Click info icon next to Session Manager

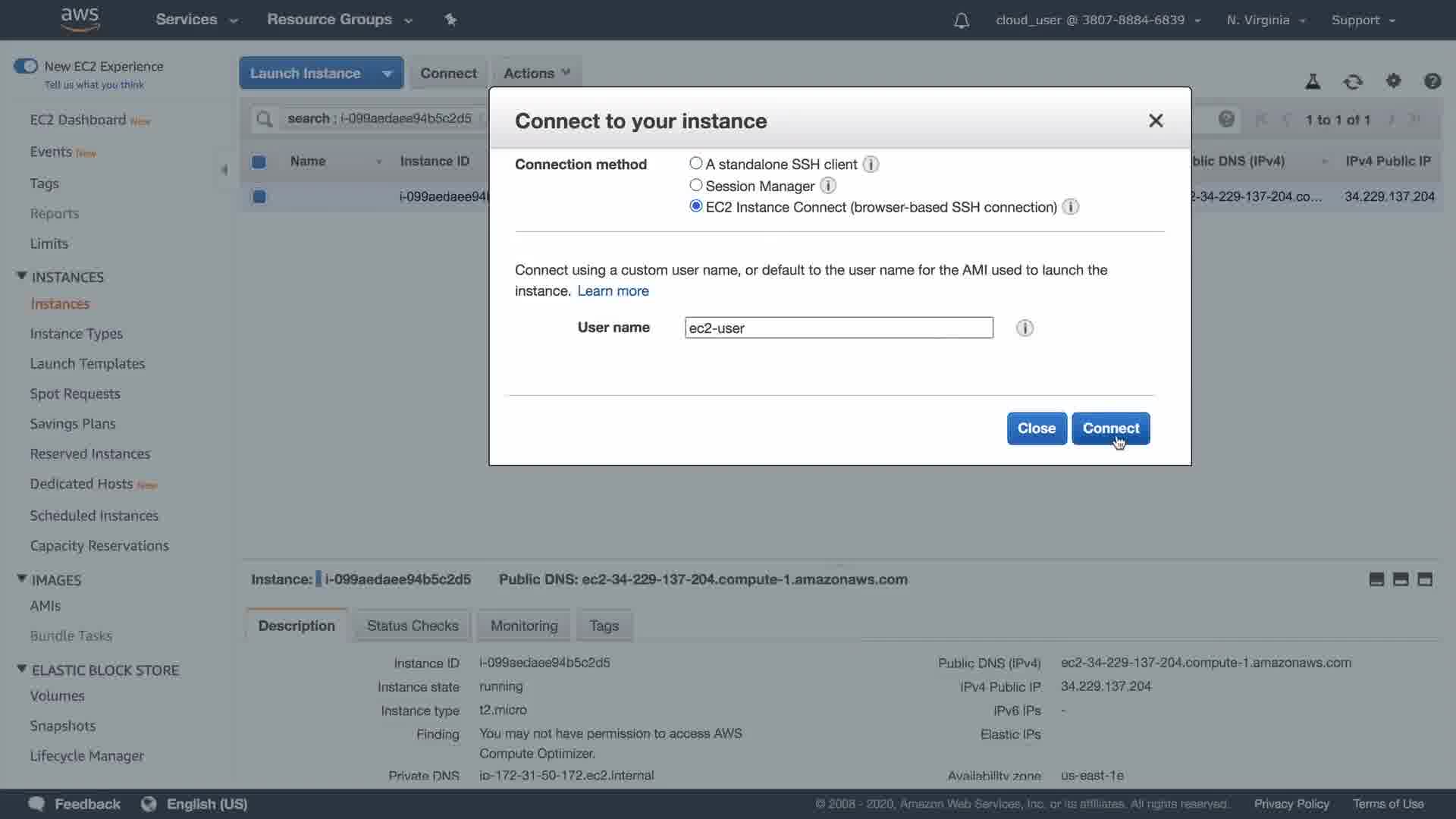click(828, 186)
